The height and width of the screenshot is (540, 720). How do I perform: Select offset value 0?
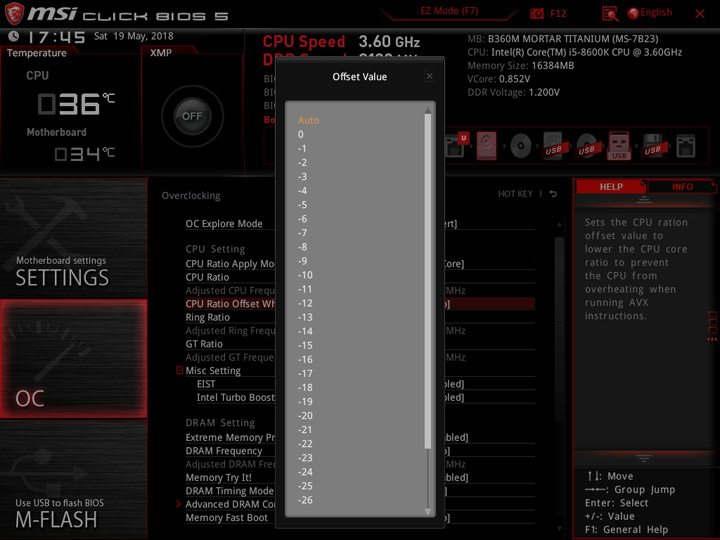pos(300,135)
